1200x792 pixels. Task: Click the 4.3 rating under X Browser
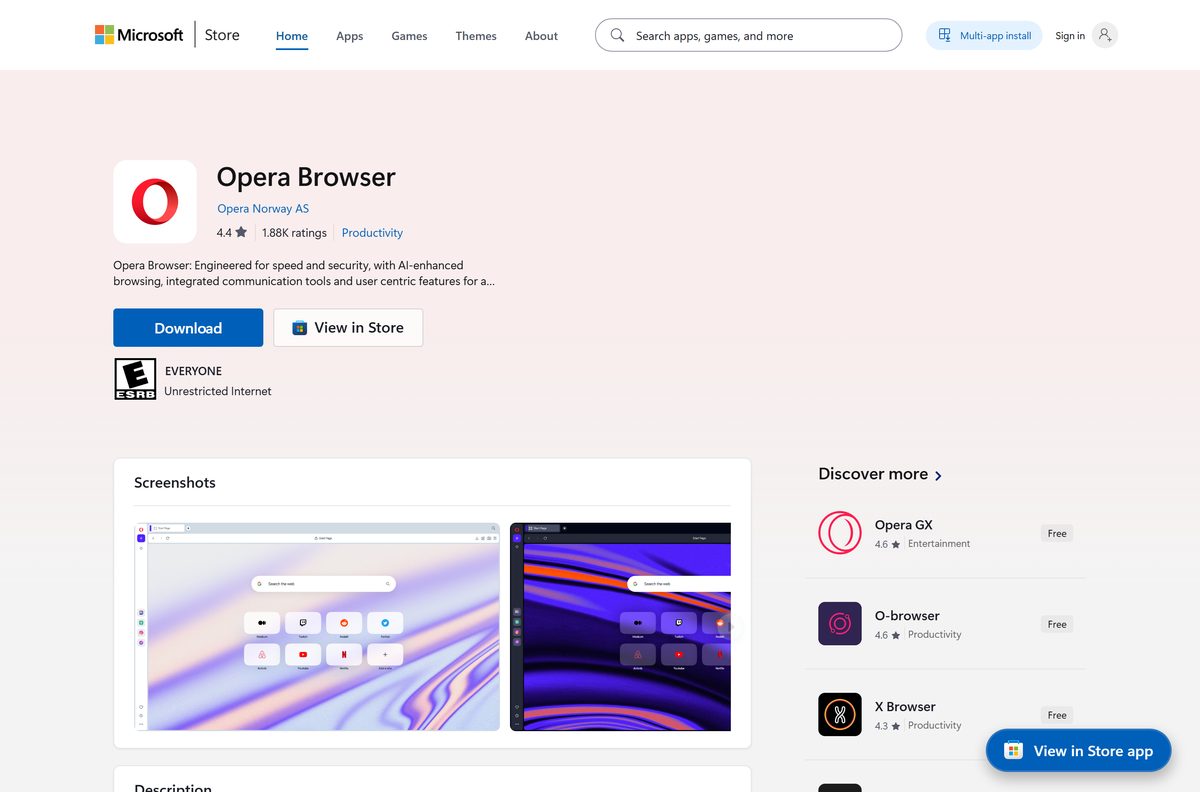tap(887, 726)
